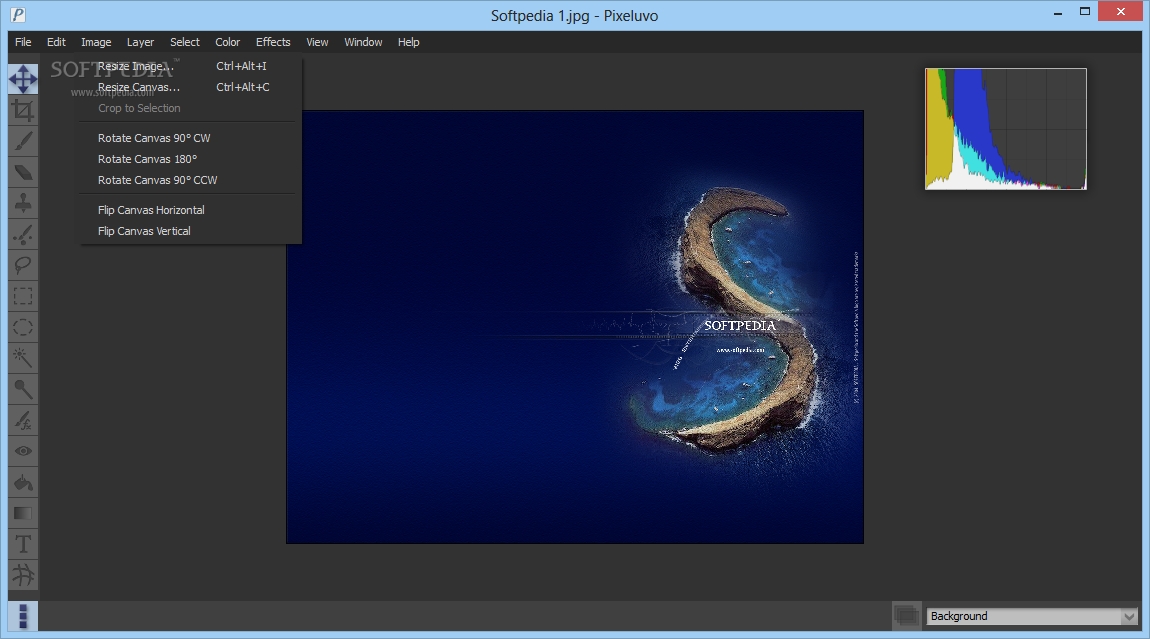Viewport: 1150px width, 639px height.
Task: Choose Resize Image from the menu
Action: (x=191, y=66)
